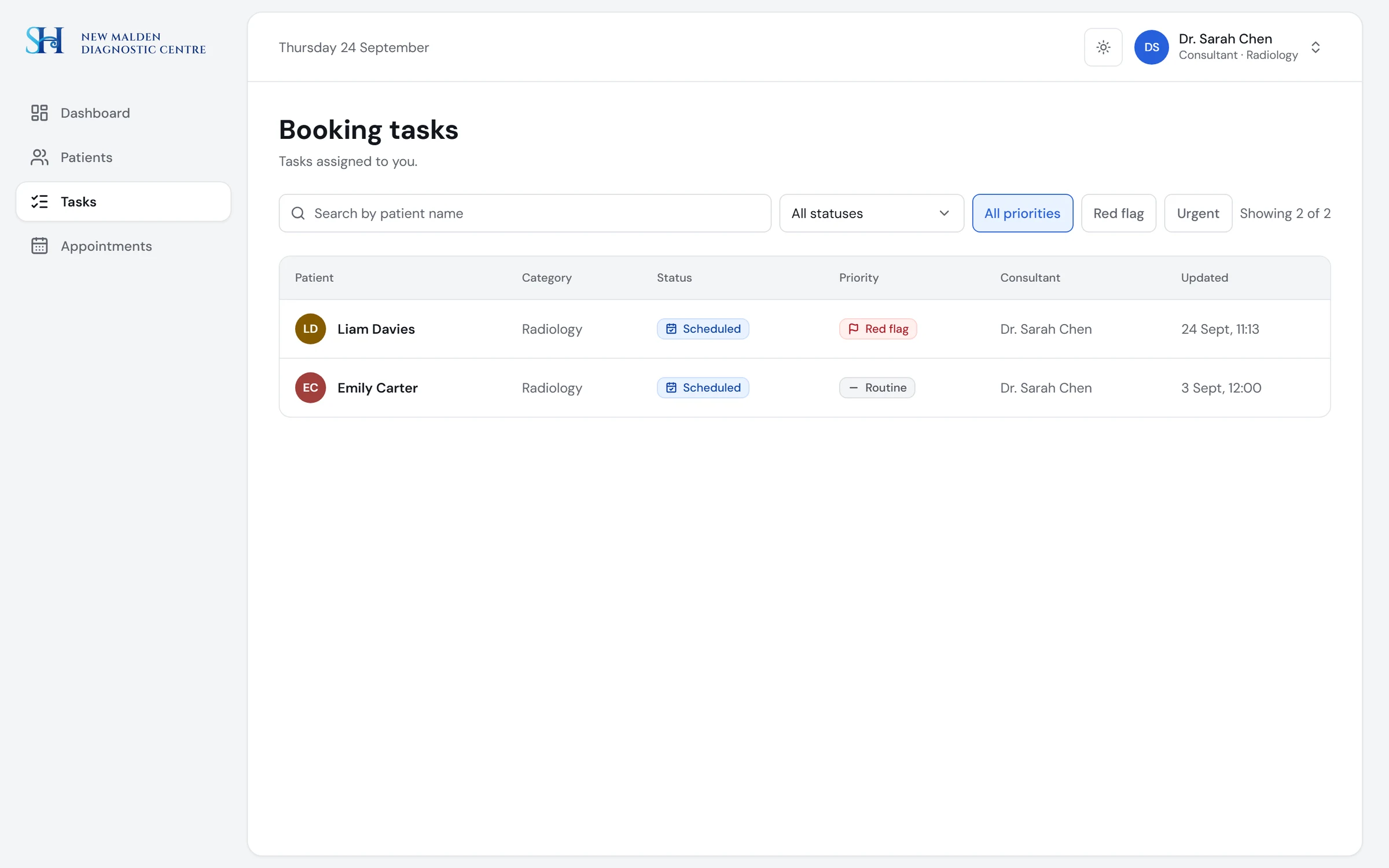Go to Patients in sidebar

click(123, 157)
